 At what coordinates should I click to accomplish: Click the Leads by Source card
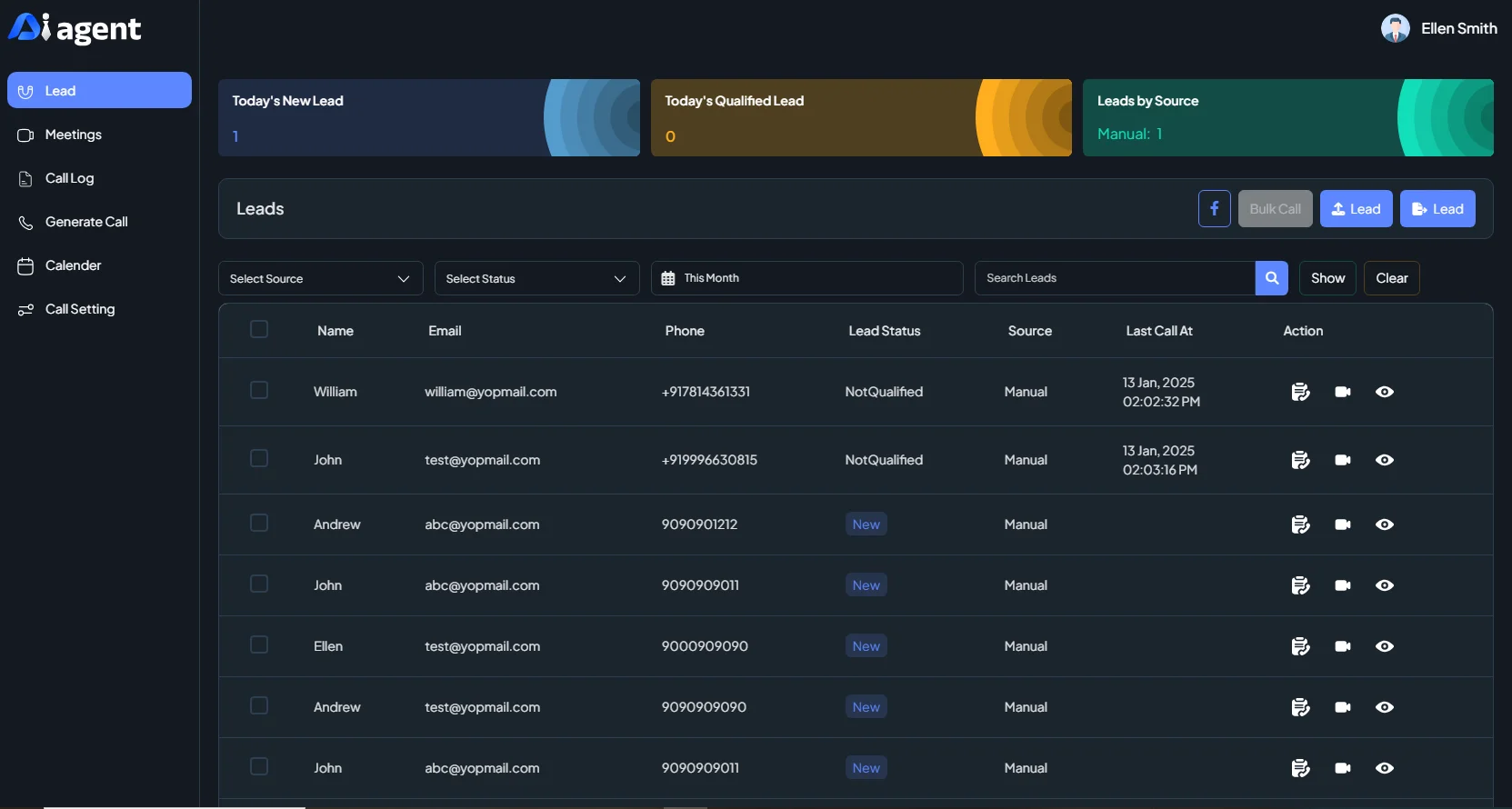(x=1287, y=117)
